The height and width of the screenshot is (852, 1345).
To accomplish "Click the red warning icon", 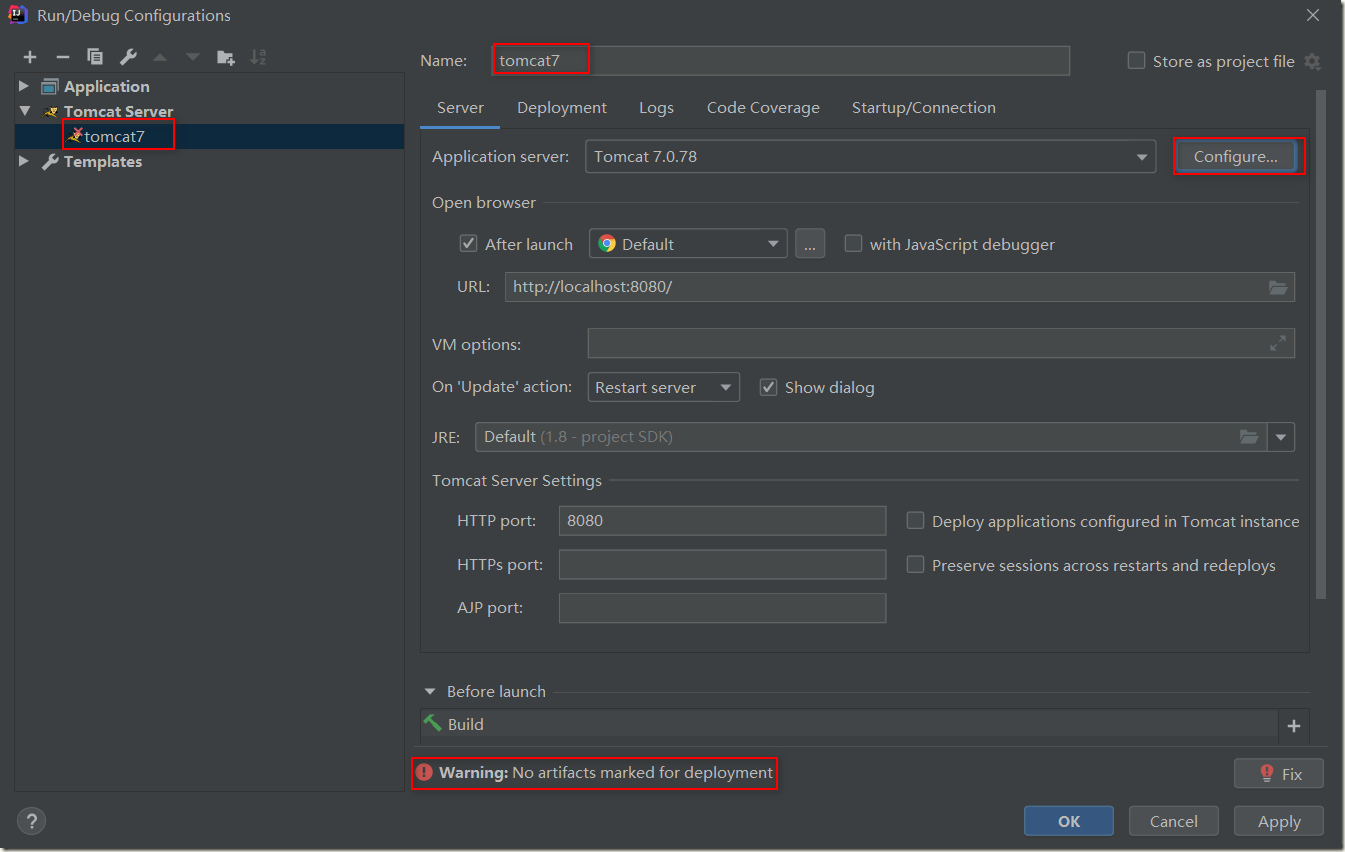I will [x=424, y=772].
